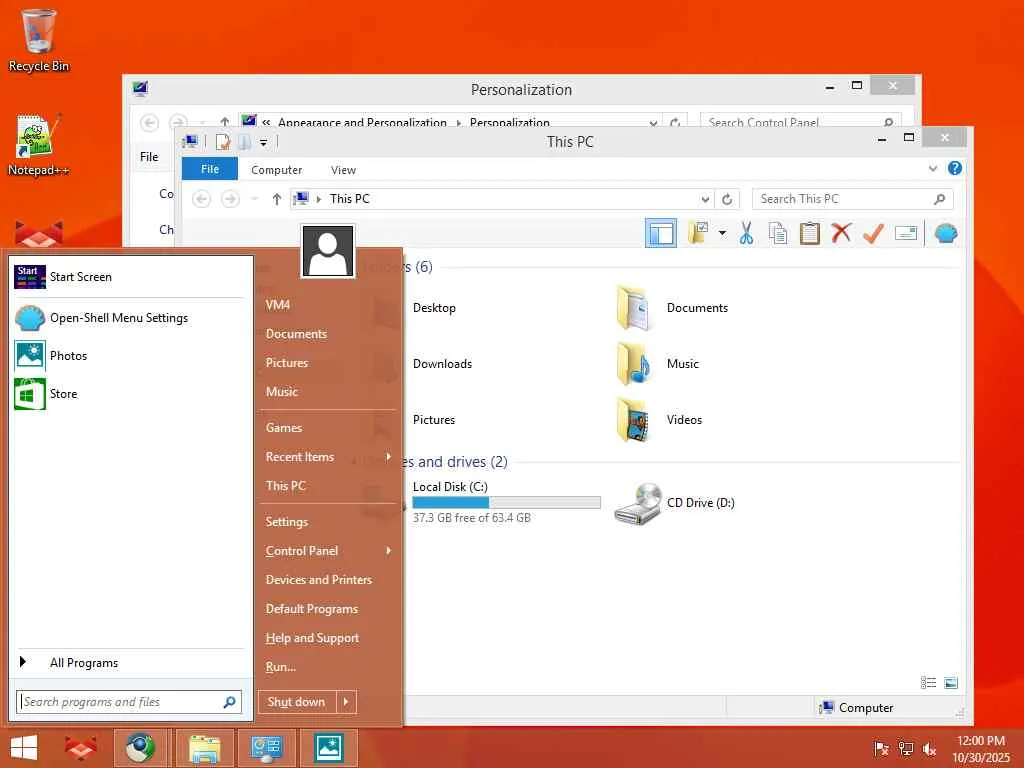Refresh the This PC window

[727, 199]
